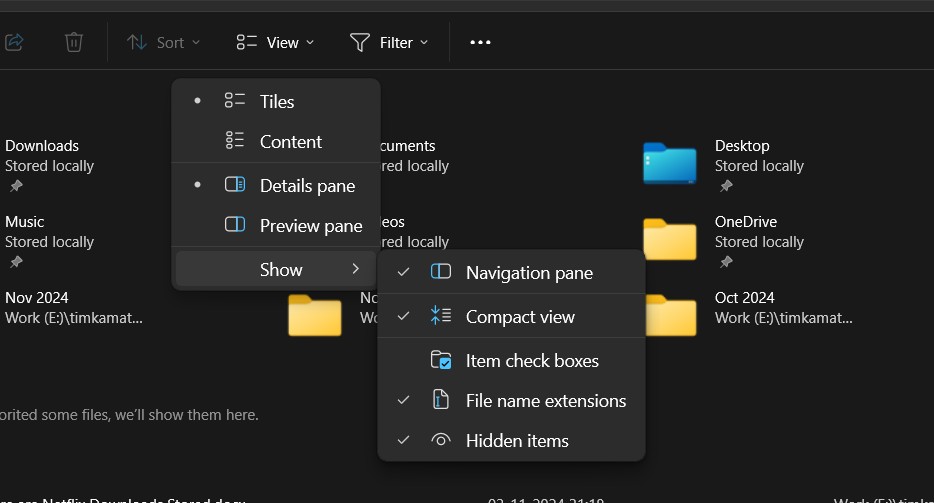The width and height of the screenshot is (934, 503).
Task: Click the pin icon under OneDrive
Action: tap(726, 262)
